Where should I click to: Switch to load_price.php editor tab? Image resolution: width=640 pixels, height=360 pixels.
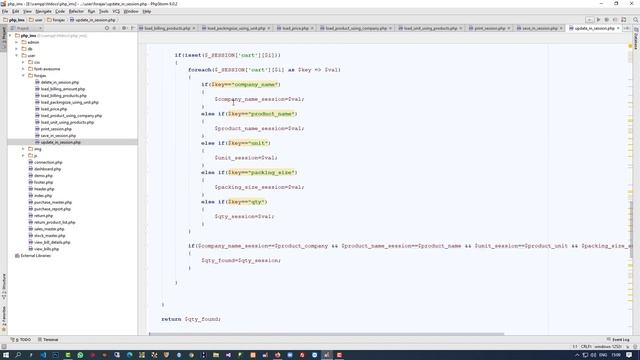[x=295, y=28]
